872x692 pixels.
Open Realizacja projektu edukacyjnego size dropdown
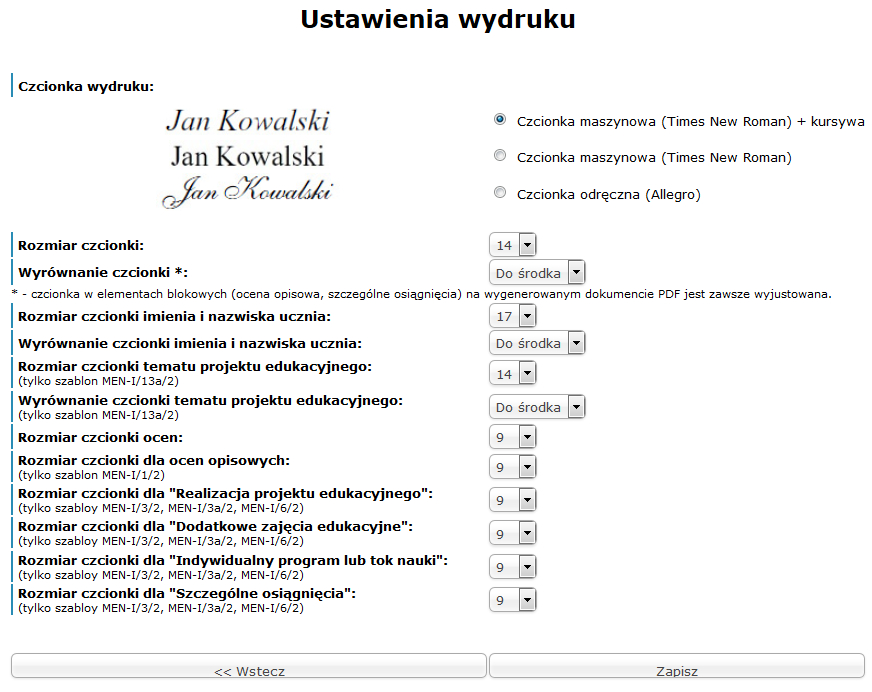tap(513, 500)
